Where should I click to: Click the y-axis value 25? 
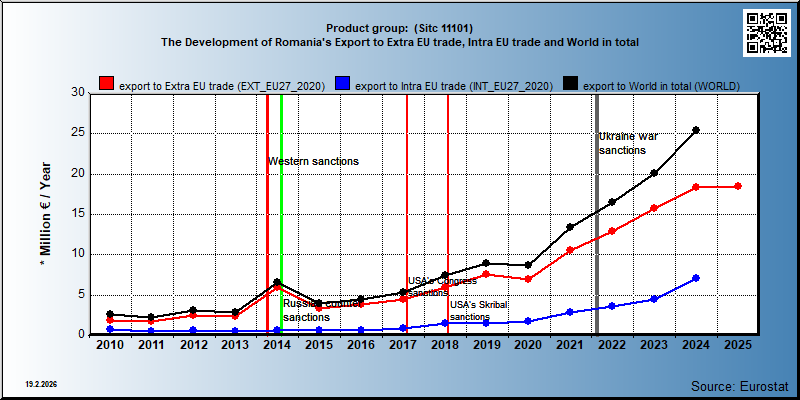tap(78, 133)
